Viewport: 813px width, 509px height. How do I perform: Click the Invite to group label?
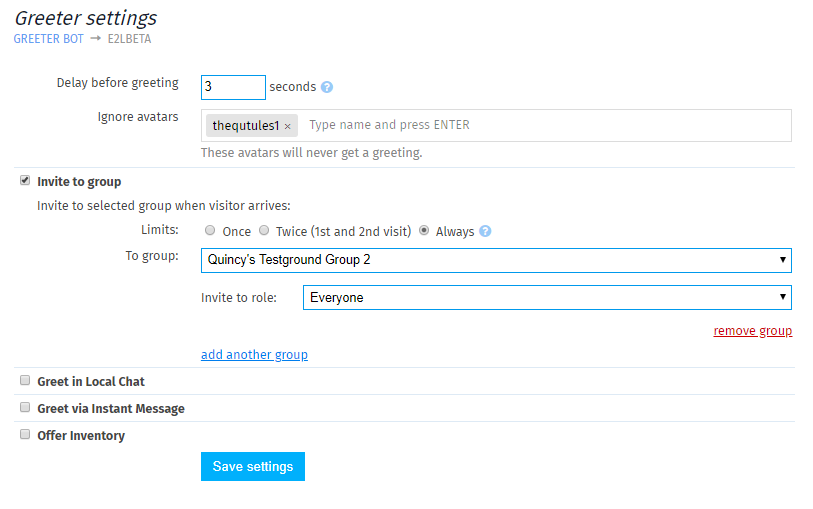(79, 182)
